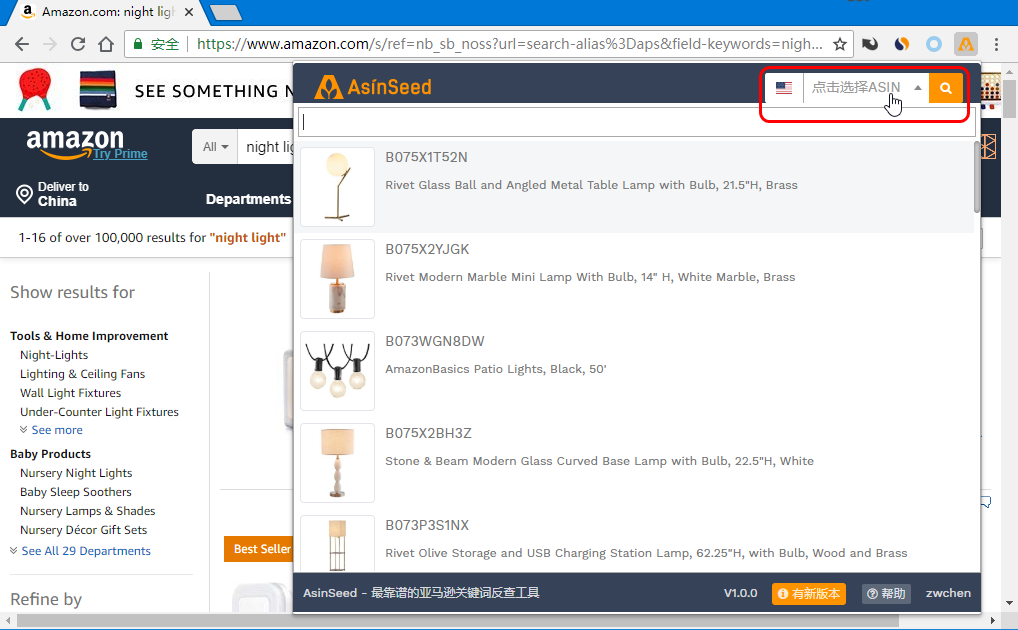Viewport: 1018px width, 630px height.
Task: Click thumbnail of Rivet Marble Mini Lamp
Action: 337,279
